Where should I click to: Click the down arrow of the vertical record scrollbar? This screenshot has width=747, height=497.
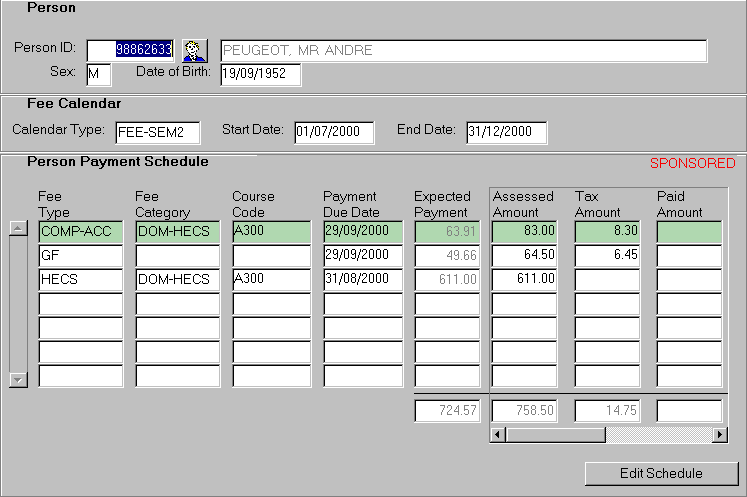coord(17,380)
